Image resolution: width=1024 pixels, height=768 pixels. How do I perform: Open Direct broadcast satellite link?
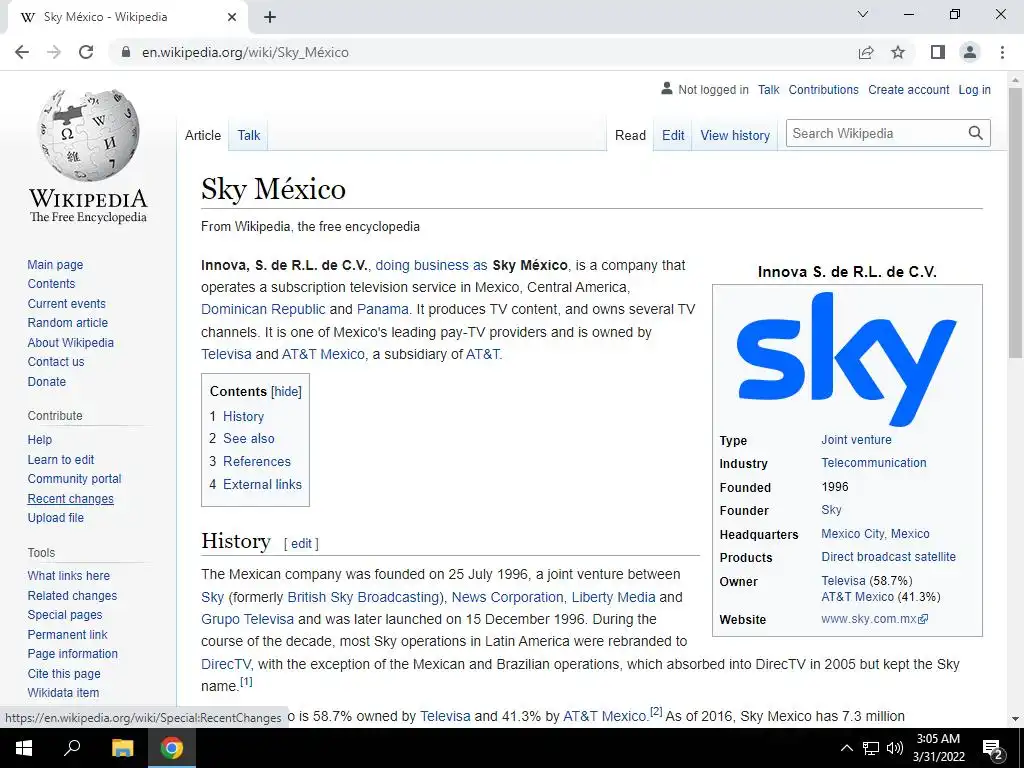pyautogui.click(x=888, y=556)
